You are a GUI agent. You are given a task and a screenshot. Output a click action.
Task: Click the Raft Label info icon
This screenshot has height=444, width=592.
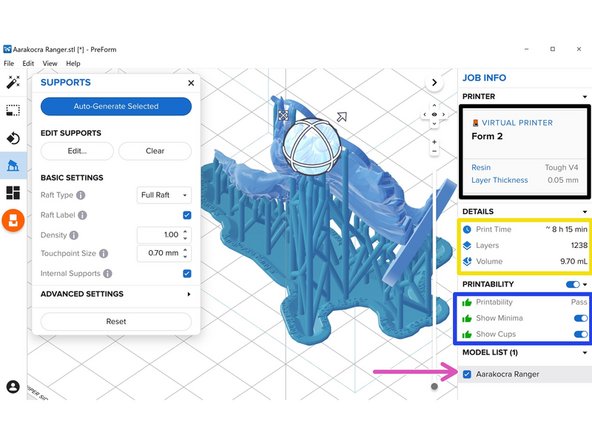point(82,215)
